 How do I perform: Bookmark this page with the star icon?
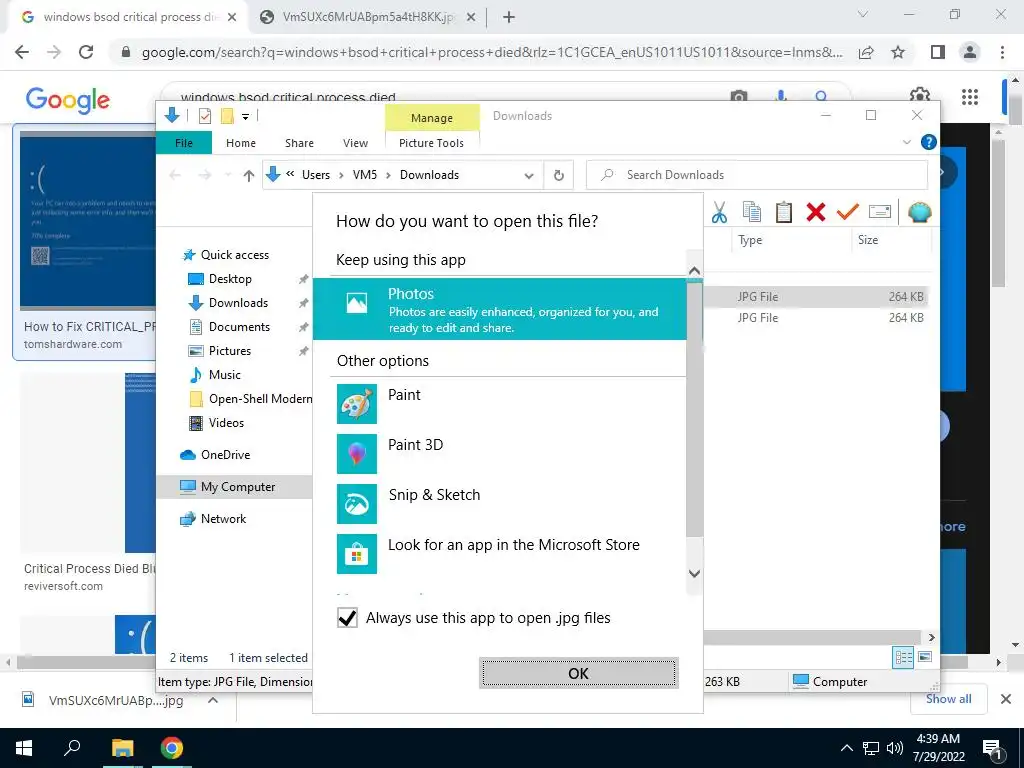pos(898,52)
